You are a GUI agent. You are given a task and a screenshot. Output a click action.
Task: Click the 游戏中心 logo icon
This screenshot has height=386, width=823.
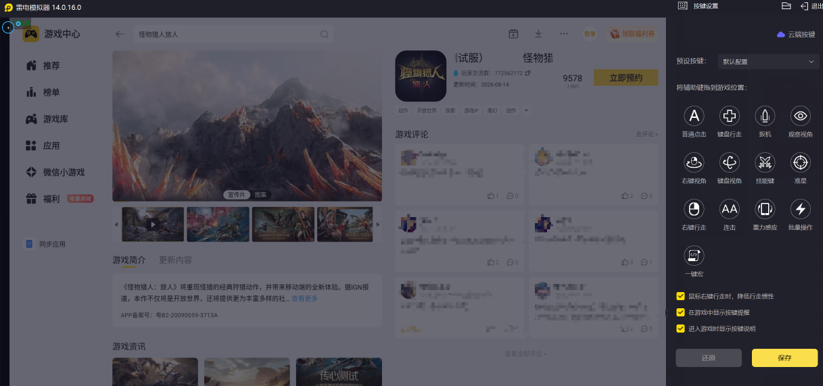(31, 34)
